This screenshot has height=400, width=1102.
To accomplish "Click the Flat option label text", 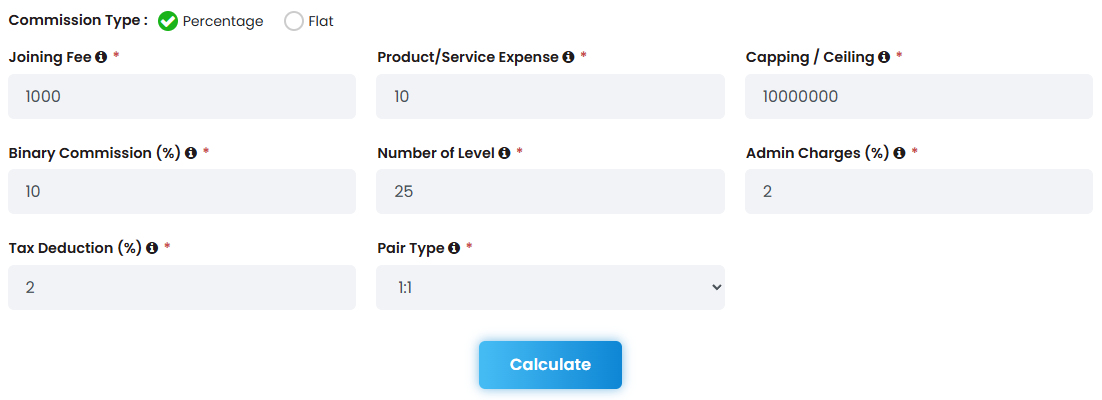I will [x=321, y=21].
